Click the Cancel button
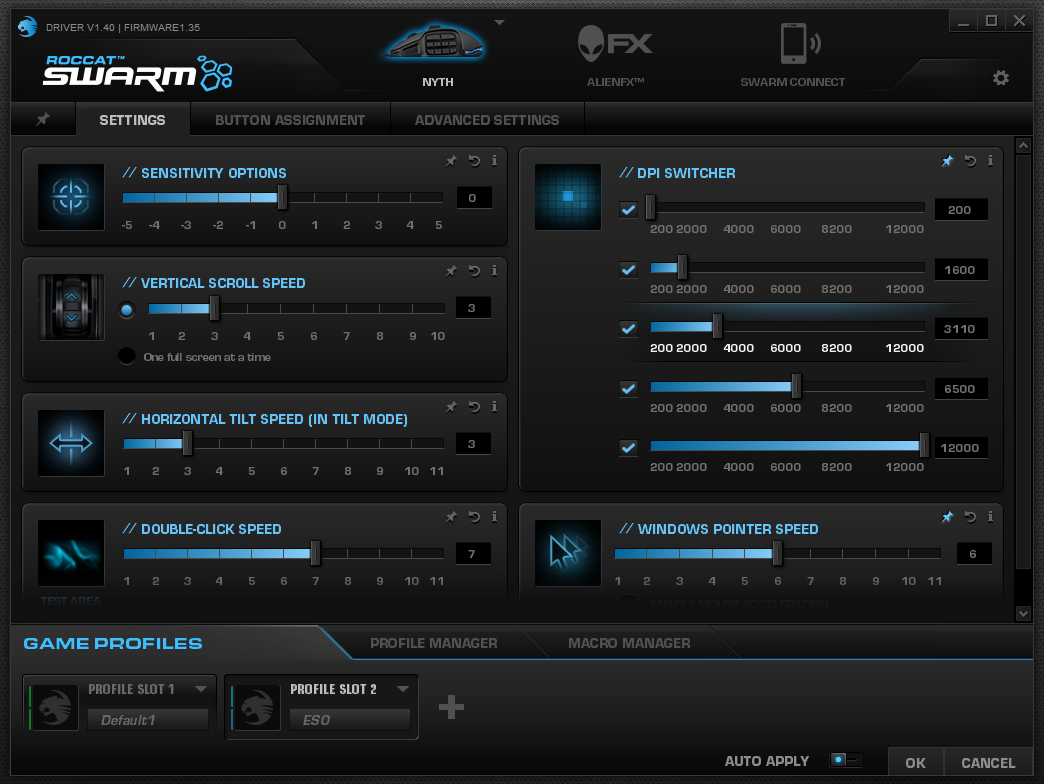Viewport: 1044px width, 784px height. tap(988, 763)
